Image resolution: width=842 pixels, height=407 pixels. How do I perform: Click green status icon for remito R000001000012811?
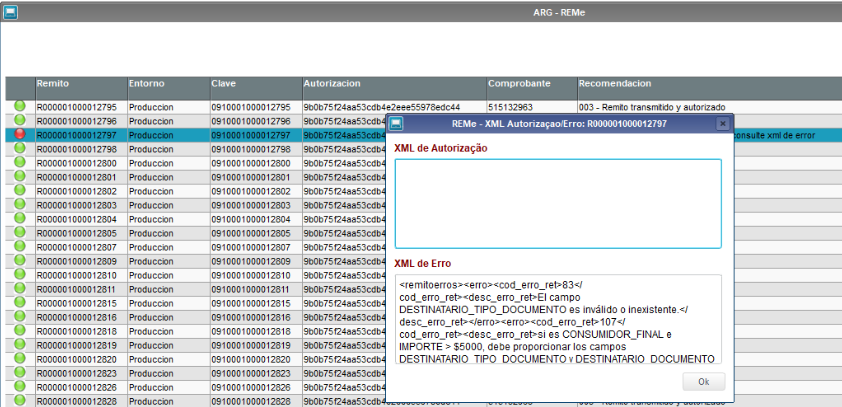click(x=20, y=288)
